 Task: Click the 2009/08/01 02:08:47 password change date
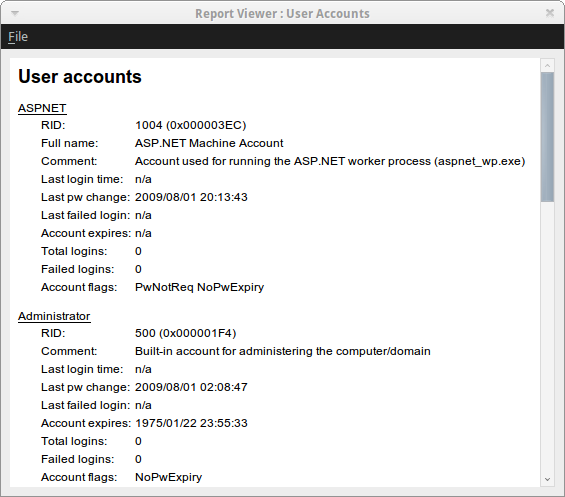click(191, 387)
